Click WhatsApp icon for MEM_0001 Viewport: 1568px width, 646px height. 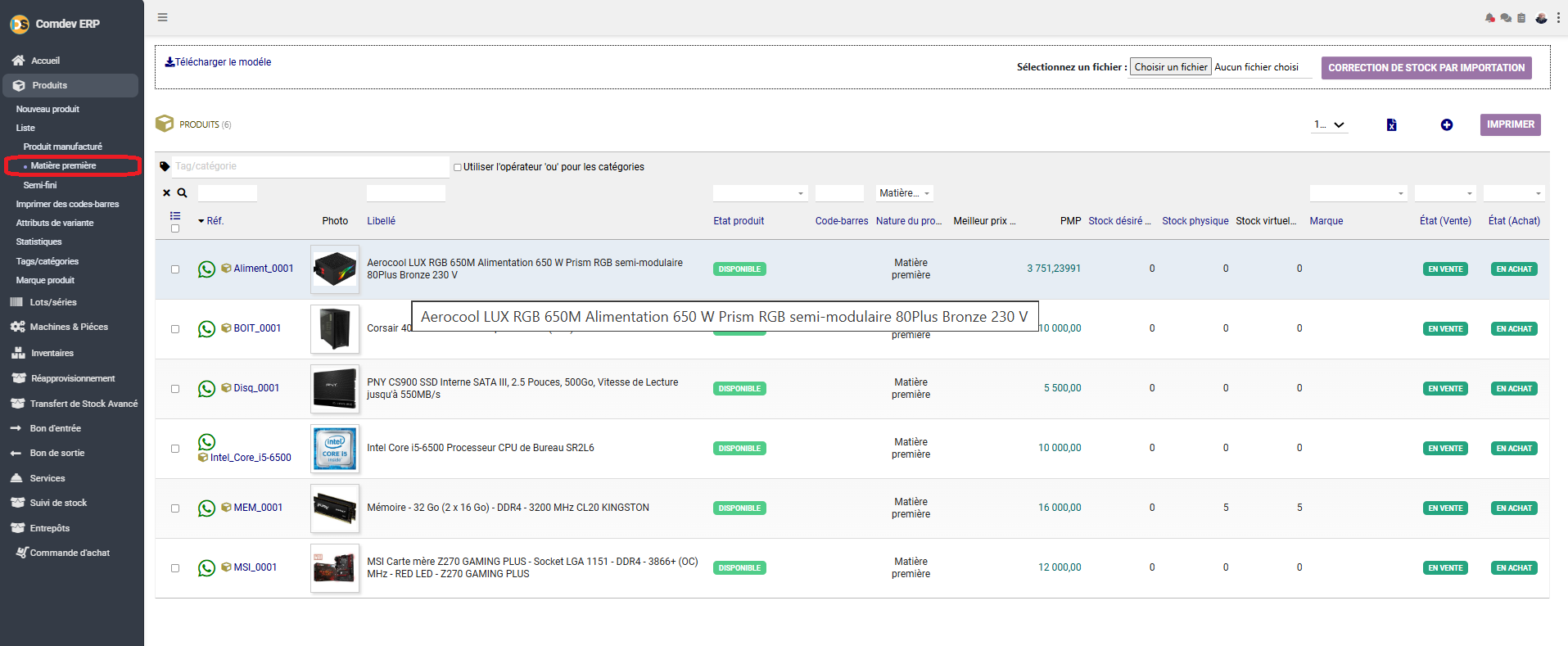207,508
